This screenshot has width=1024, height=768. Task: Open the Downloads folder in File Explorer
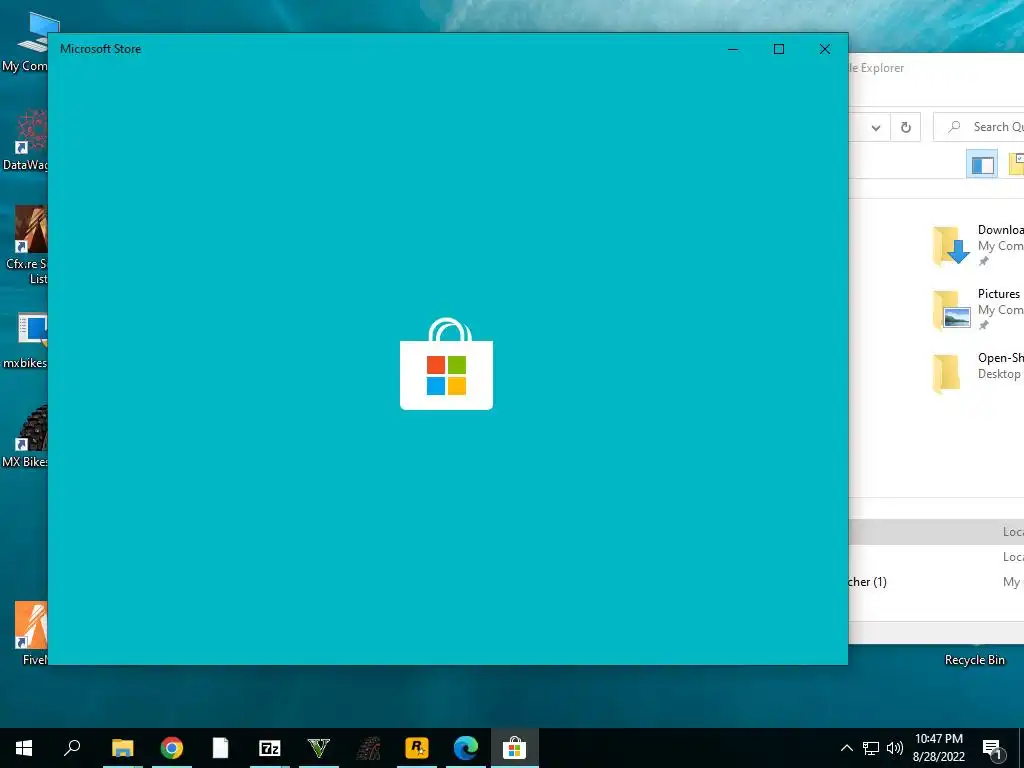pyautogui.click(x=978, y=245)
